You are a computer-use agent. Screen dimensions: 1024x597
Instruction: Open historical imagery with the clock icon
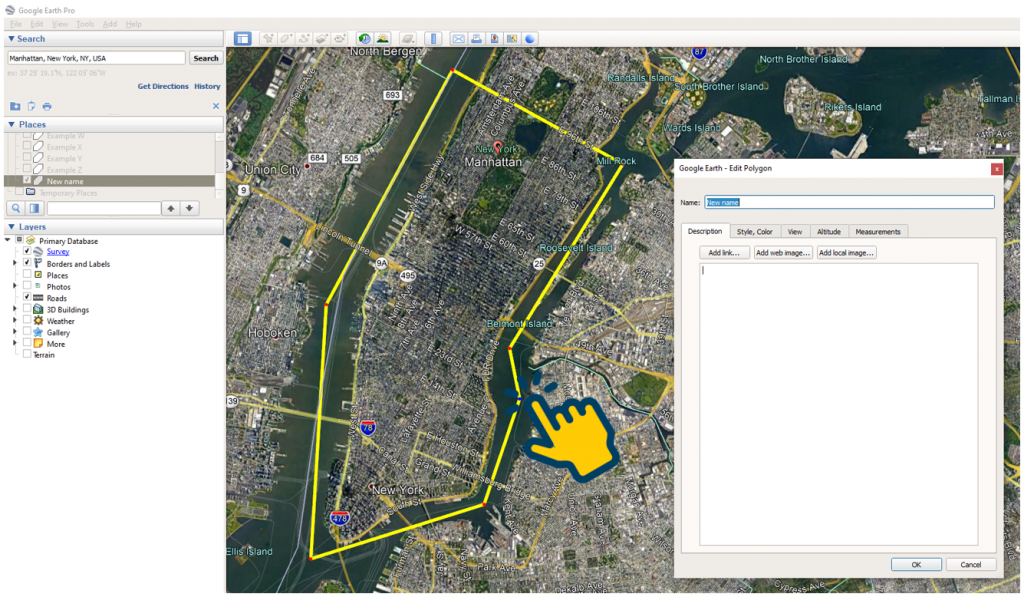click(364, 38)
